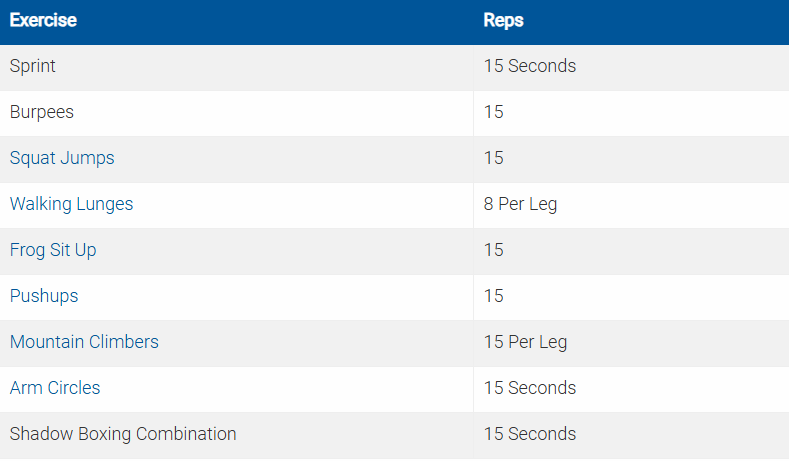
Task: Click the reps value in the Sprint row
Action: pos(529,66)
